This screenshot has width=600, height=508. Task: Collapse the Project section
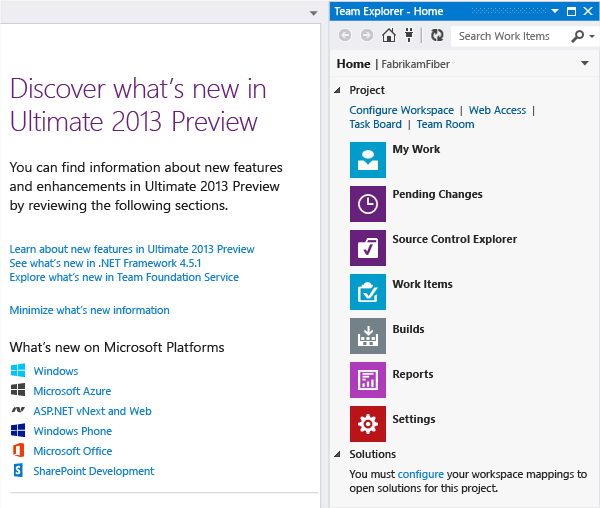point(337,90)
